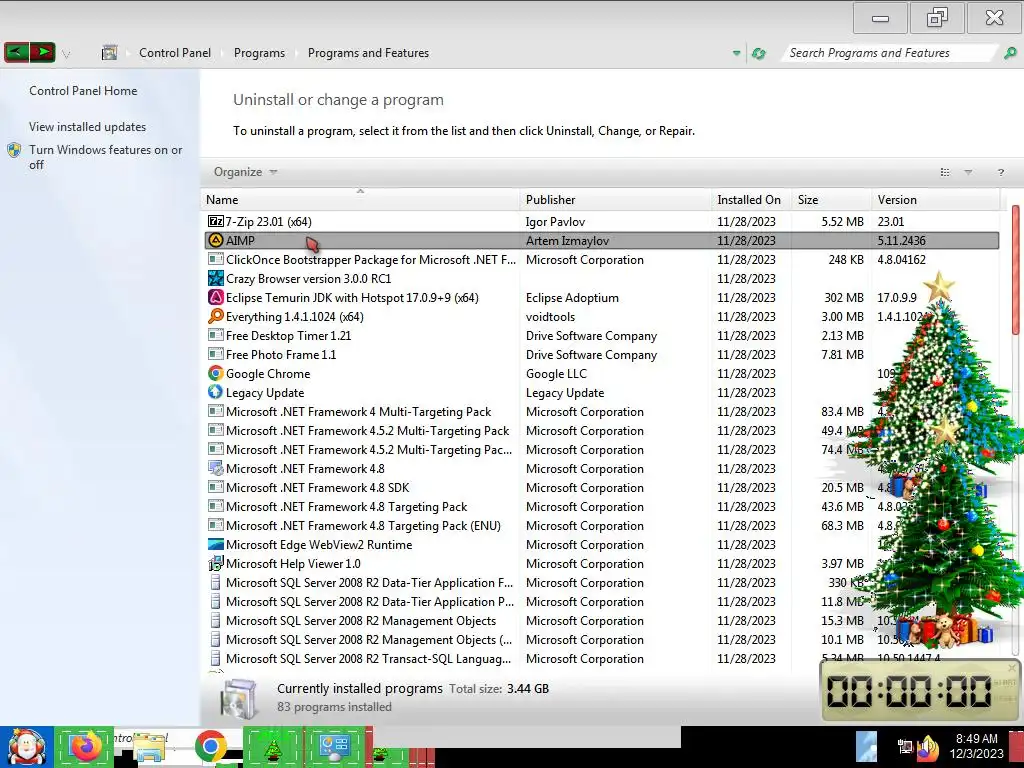1024x768 pixels.
Task: Select Microsoft .NET Framework 4 Multi-Targeting Pack
Action: click(601, 411)
